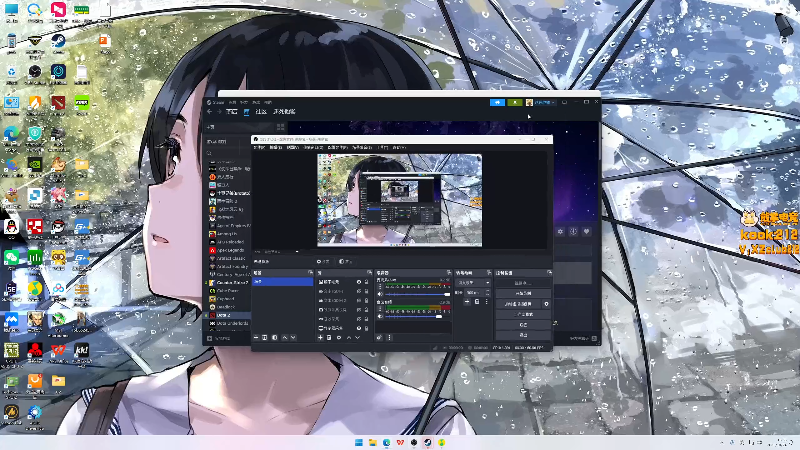Start Virtual Camera button in OBS Controls
The height and width of the screenshot is (450, 800).
point(518,304)
